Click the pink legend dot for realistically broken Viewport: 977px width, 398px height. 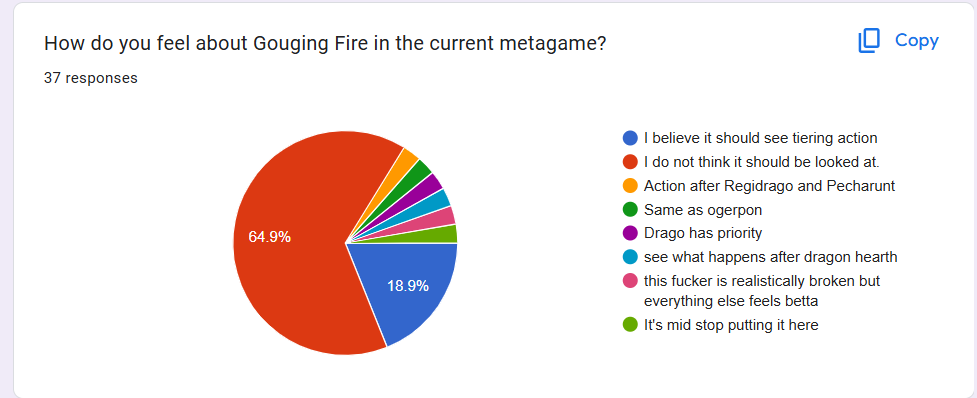pyautogui.click(x=630, y=281)
